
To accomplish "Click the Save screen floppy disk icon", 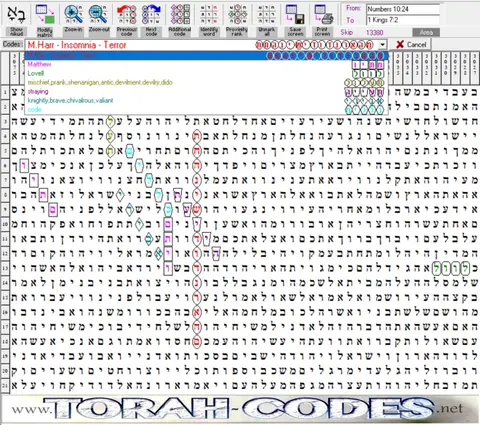I will (x=295, y=14).
